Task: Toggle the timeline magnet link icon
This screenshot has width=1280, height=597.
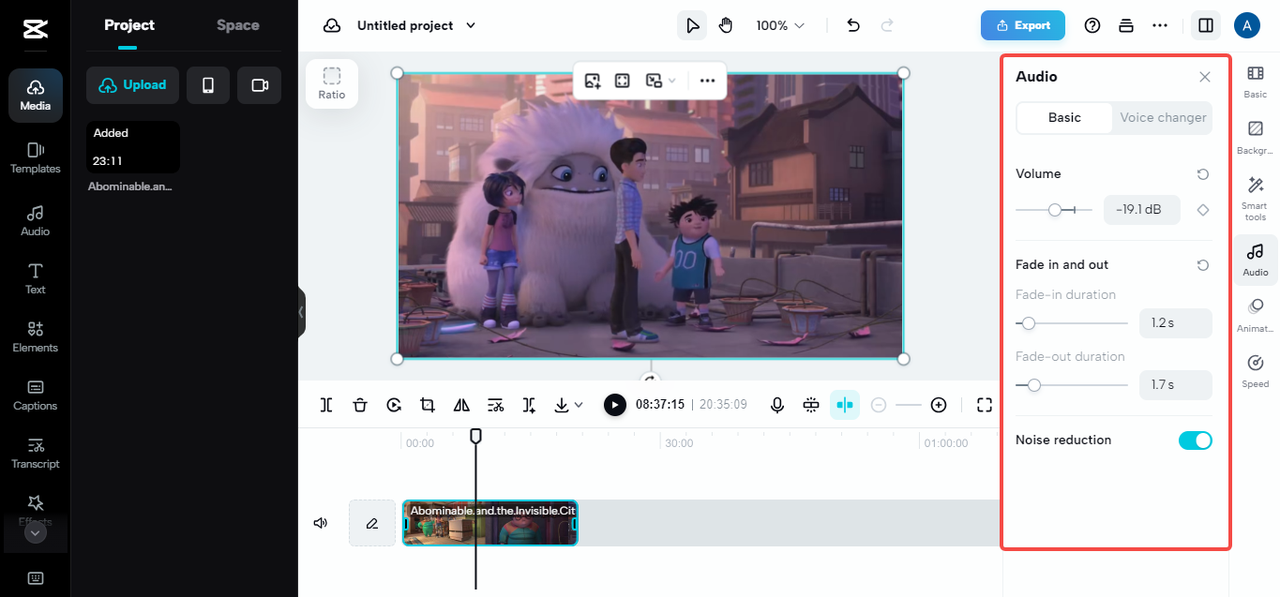Action: point(811,405)
